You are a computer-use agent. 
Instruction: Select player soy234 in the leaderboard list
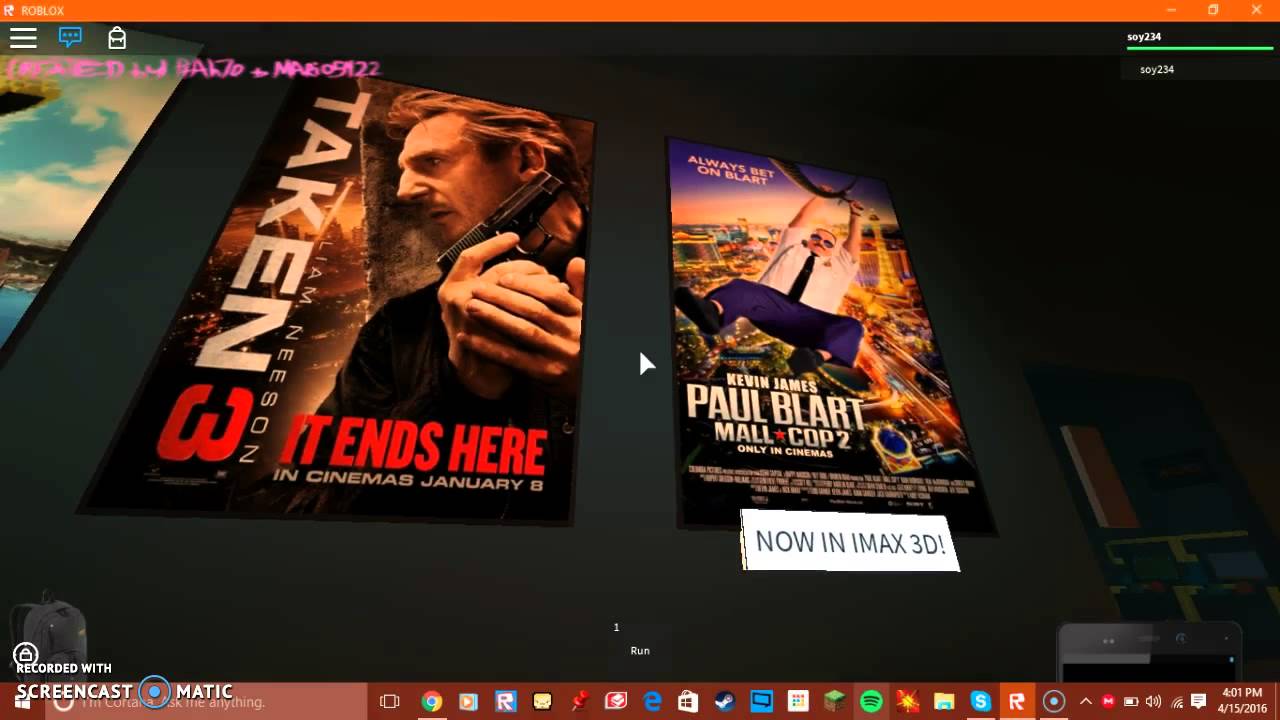[1157, 69]
